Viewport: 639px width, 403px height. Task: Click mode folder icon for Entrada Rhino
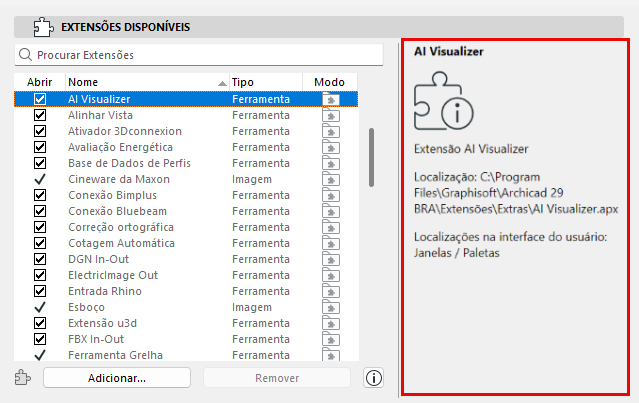(331, 291)
